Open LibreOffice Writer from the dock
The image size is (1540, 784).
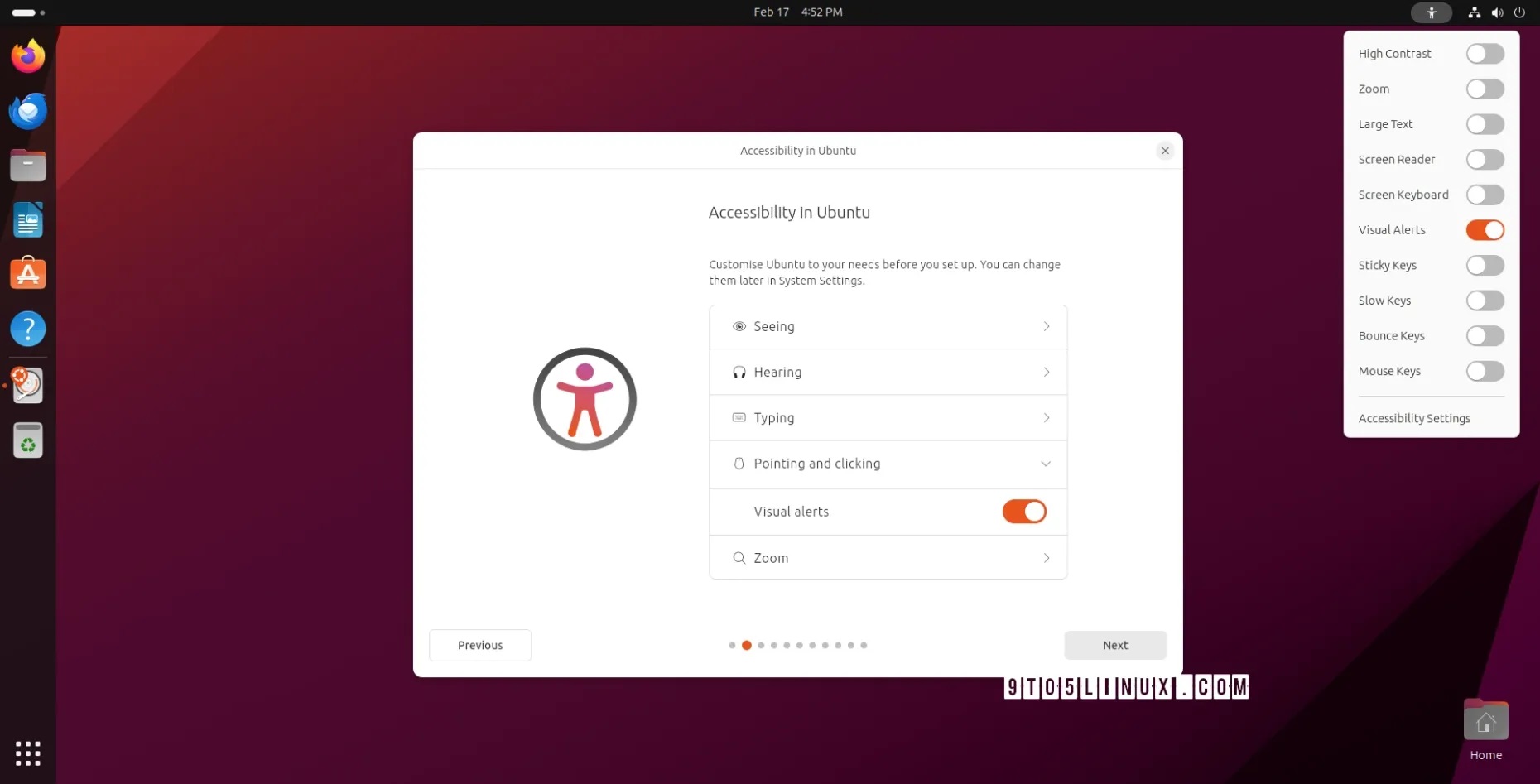(28, 220)
